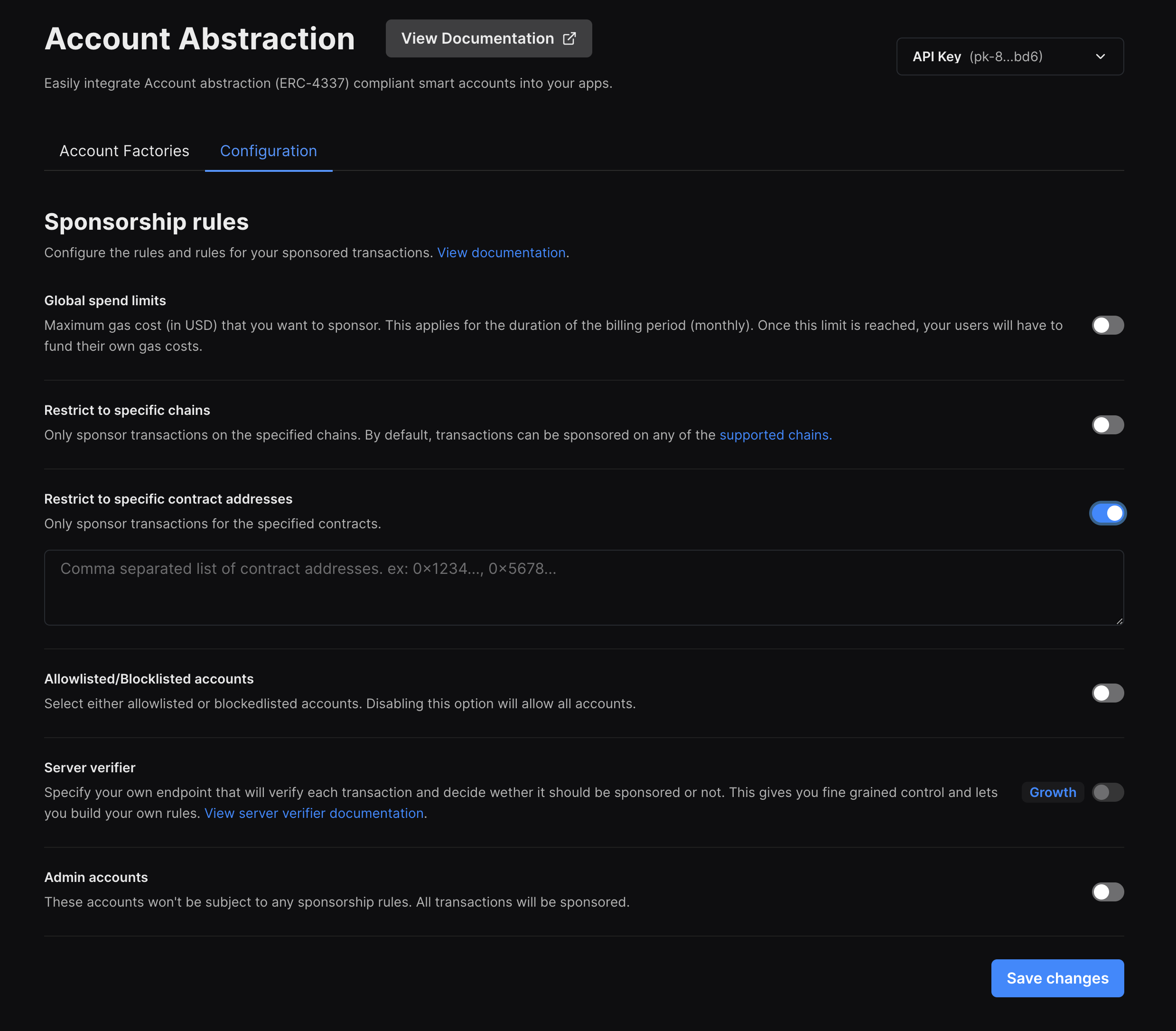The width and height of the screenshot is (1176, 1031).
Task: Enable the Global spend limits toggle
Action: [x=1107, y=325]
